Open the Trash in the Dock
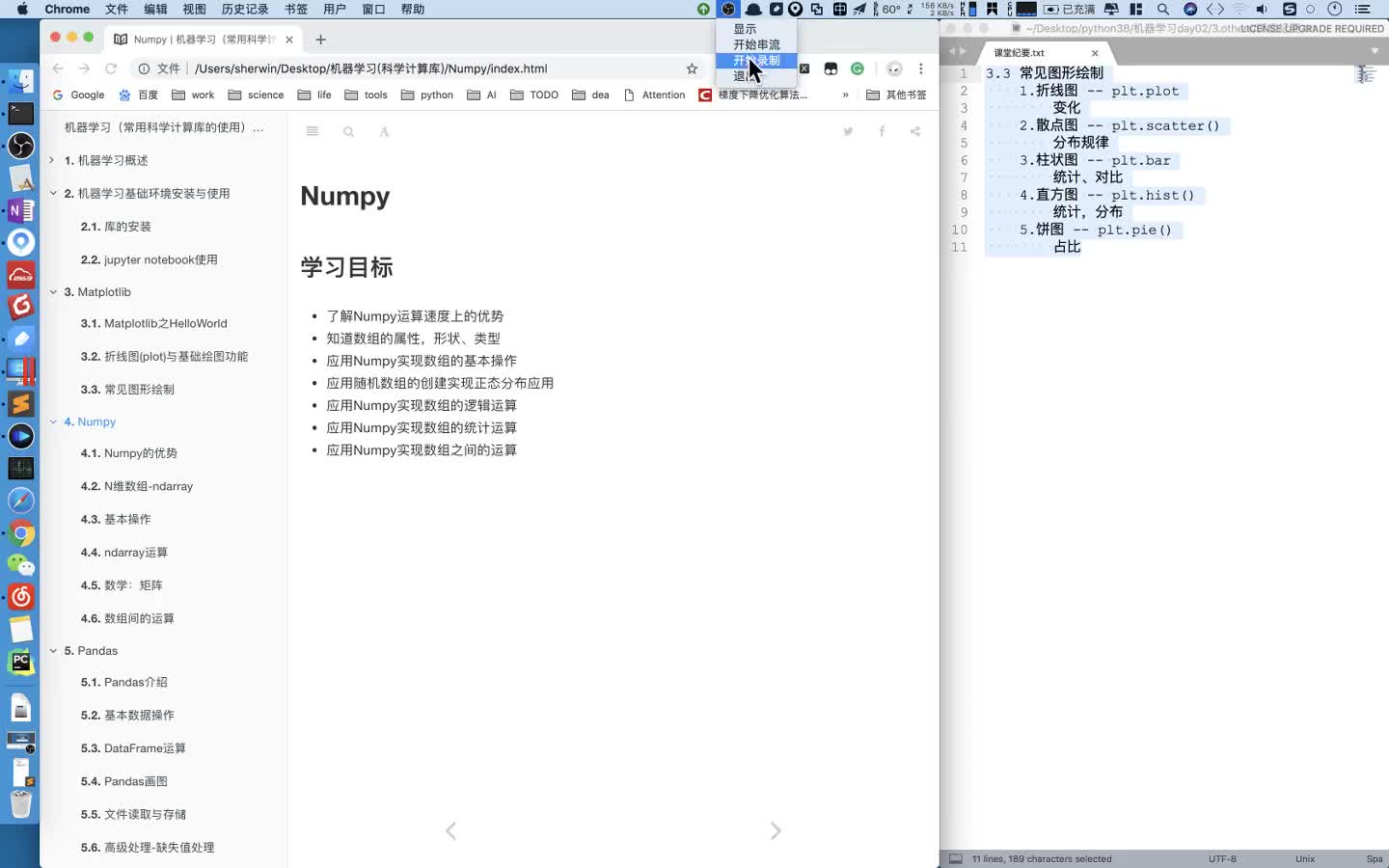The height and width of the screenshot is (868, 1389). point(20,803)
